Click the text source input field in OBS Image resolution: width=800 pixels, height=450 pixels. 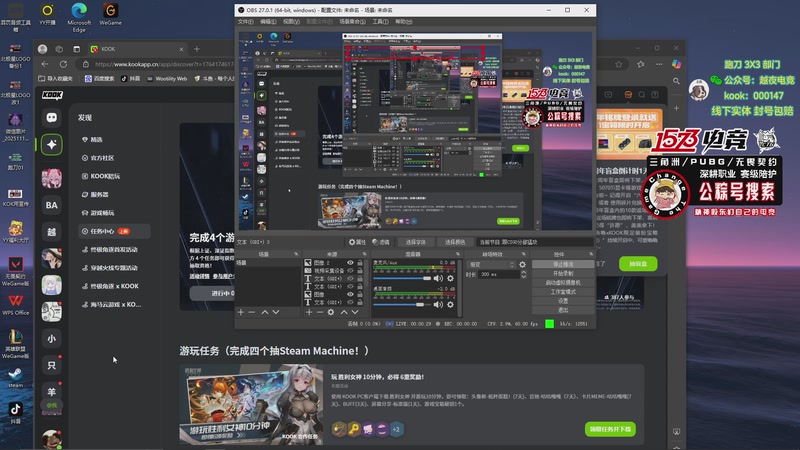pos(534,242)
